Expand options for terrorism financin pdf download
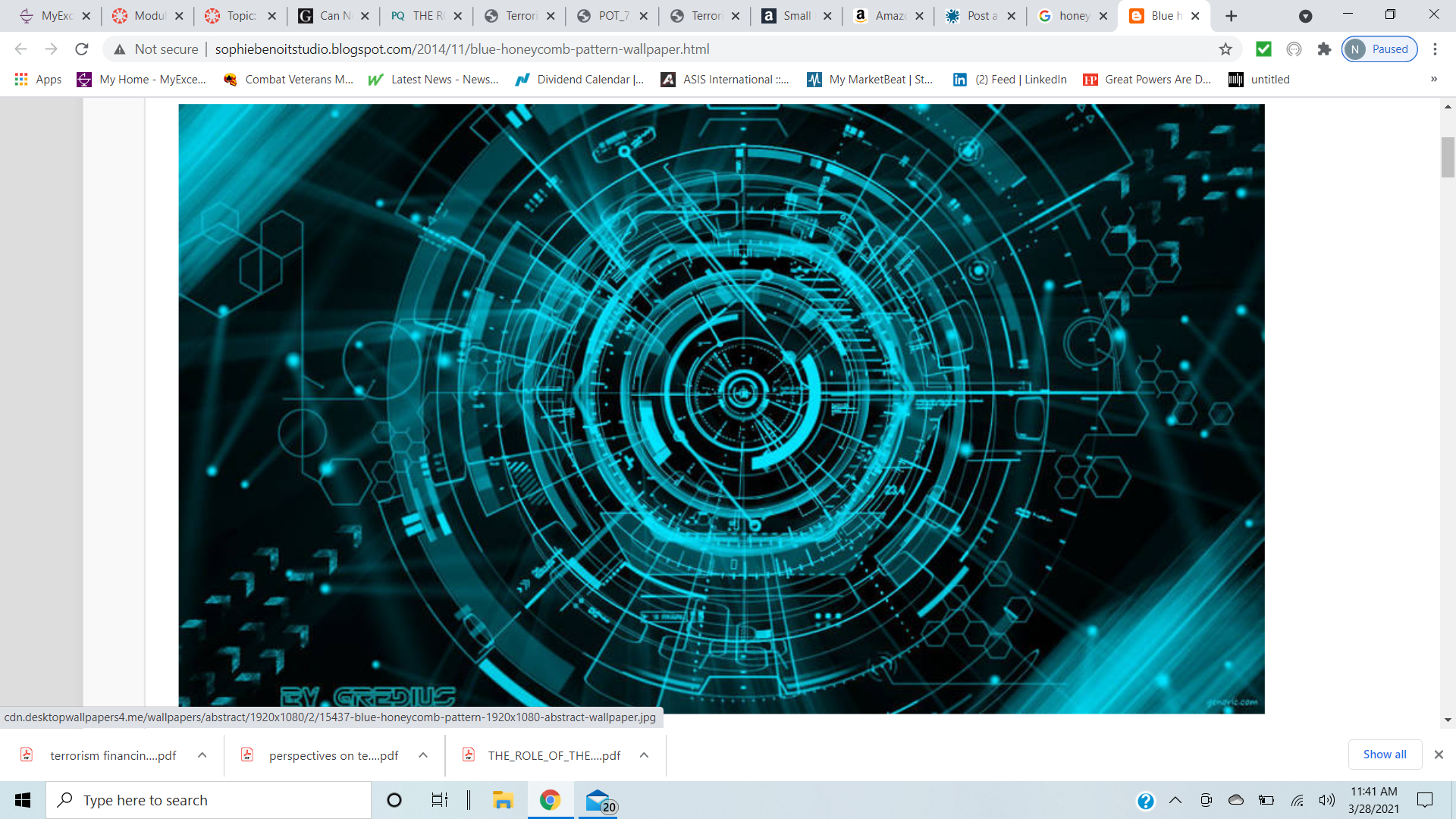Screen dimensions: 1456x819 (x=202, y=755)
